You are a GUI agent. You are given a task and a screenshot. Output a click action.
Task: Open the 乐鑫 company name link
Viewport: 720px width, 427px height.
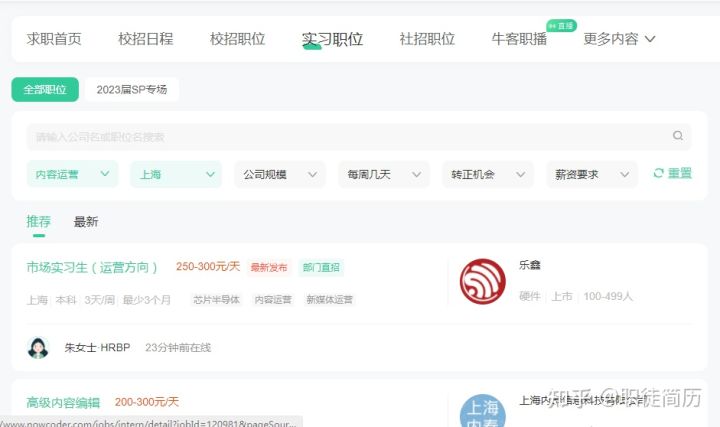point(530,265)
